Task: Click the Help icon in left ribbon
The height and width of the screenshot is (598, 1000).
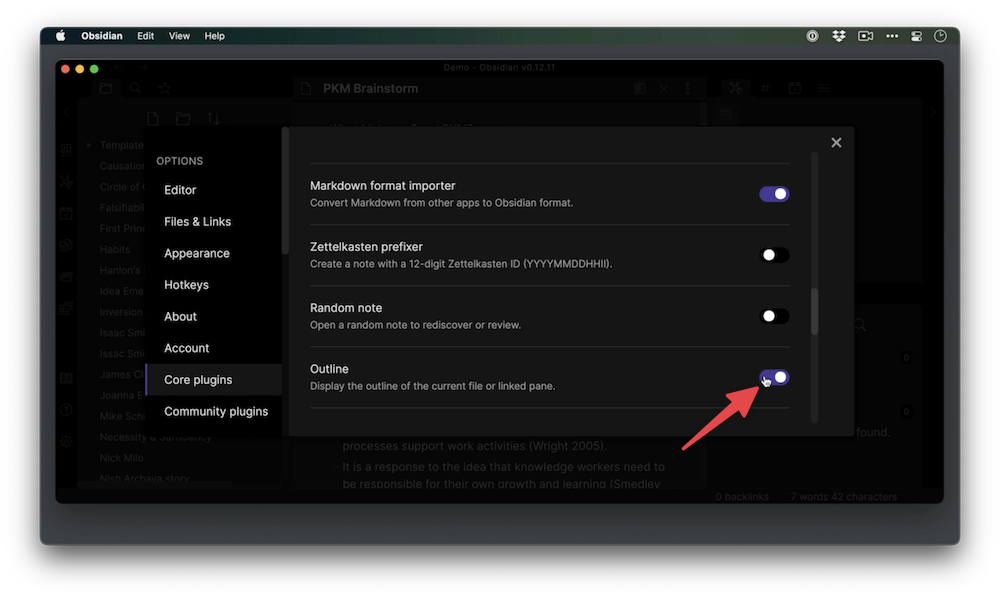Action: 66,409
